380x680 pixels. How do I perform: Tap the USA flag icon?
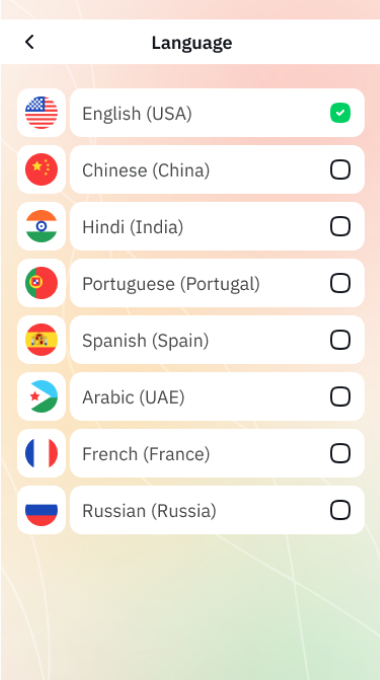[x=41, y=113]
